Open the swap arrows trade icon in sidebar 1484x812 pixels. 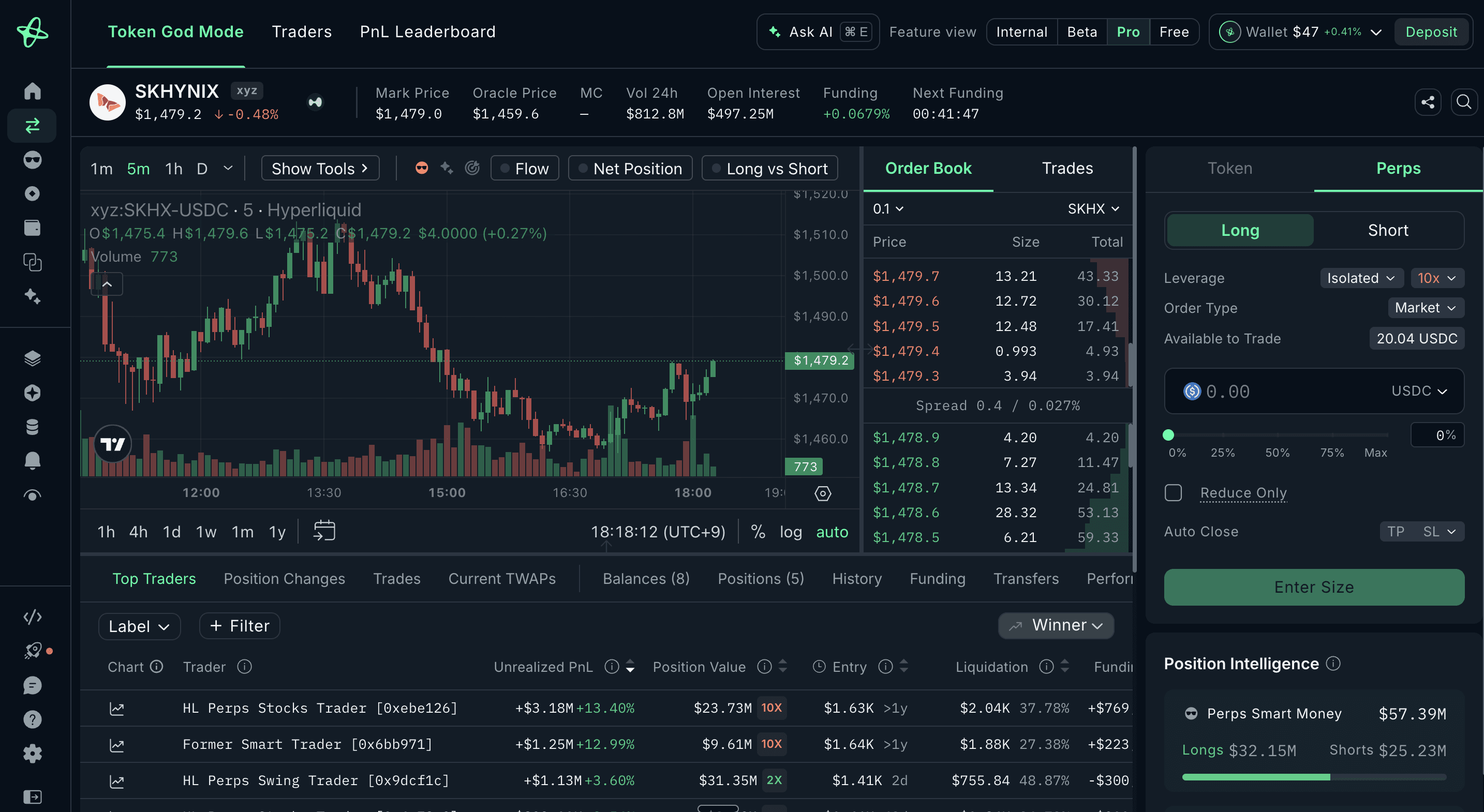click(32, 126)
